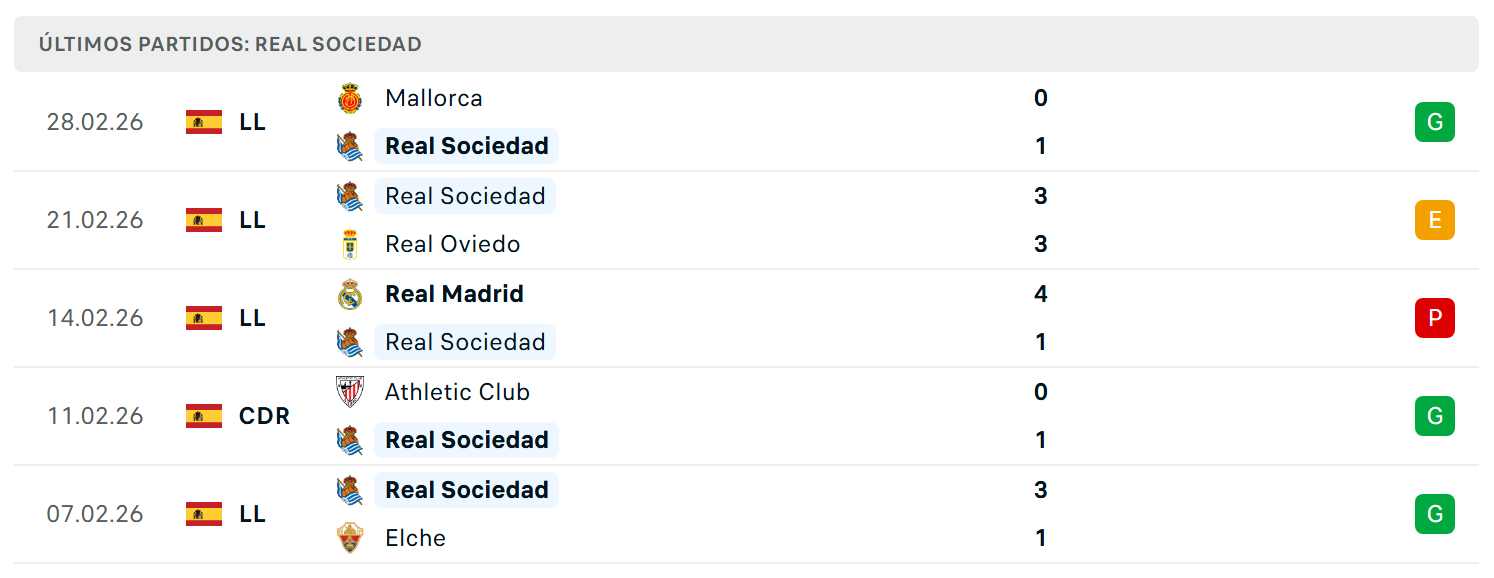Click the Real Oviedo crest icon
1494x578 pixels.
[x=350, y=244]
